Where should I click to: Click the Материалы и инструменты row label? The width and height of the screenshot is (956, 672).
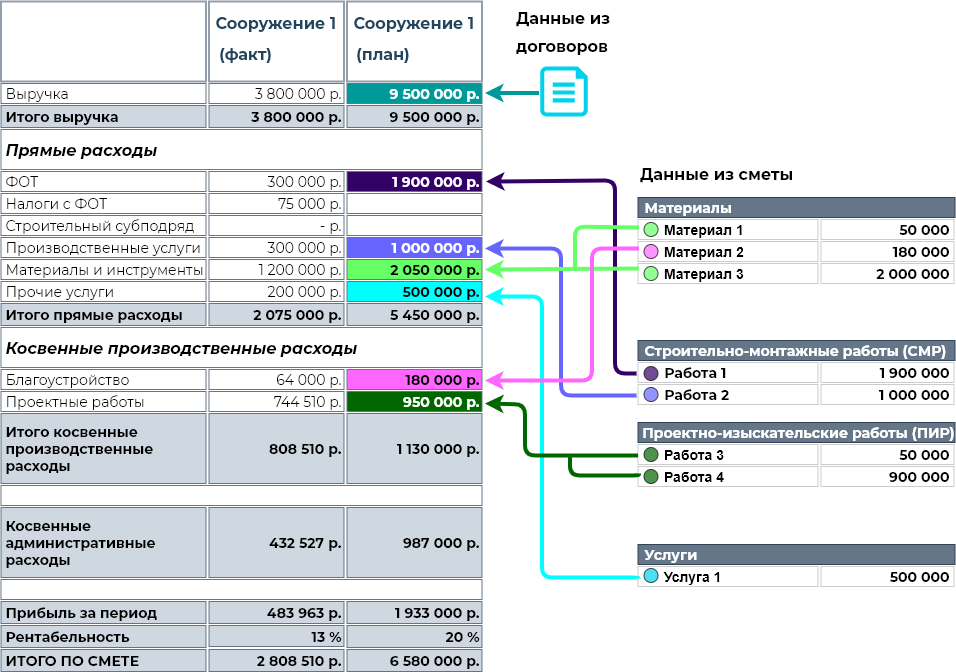104,270
